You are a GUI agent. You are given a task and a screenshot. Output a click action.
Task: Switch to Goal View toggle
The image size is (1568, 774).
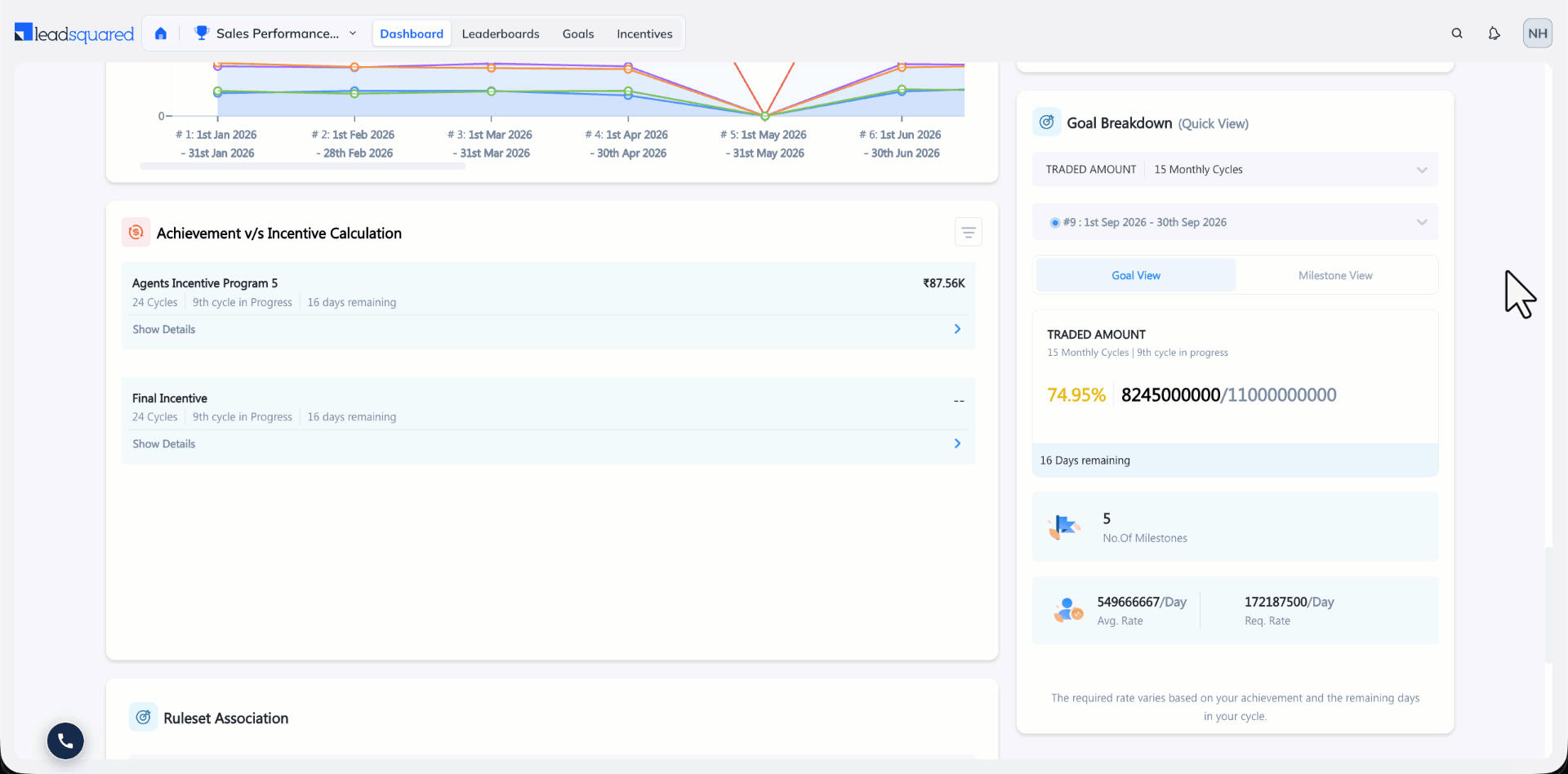(x=1136, y=275)
